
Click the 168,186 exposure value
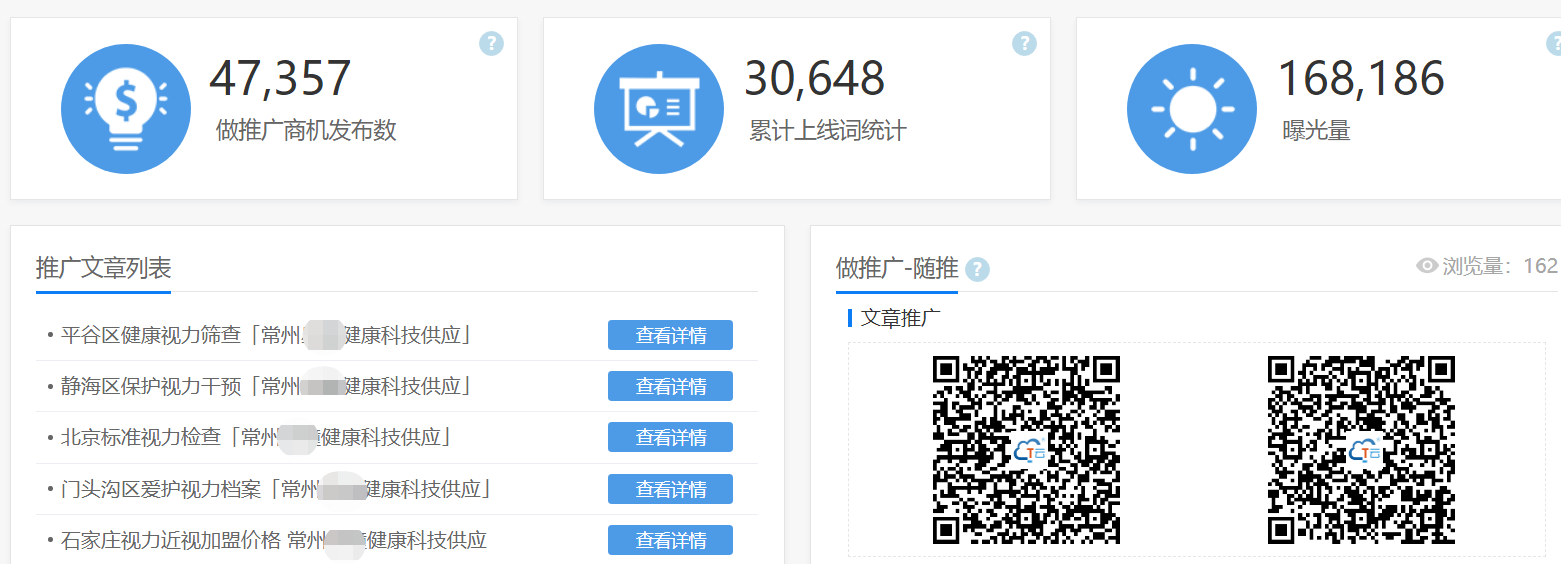pyautogui.click(x=1361, y=79)
